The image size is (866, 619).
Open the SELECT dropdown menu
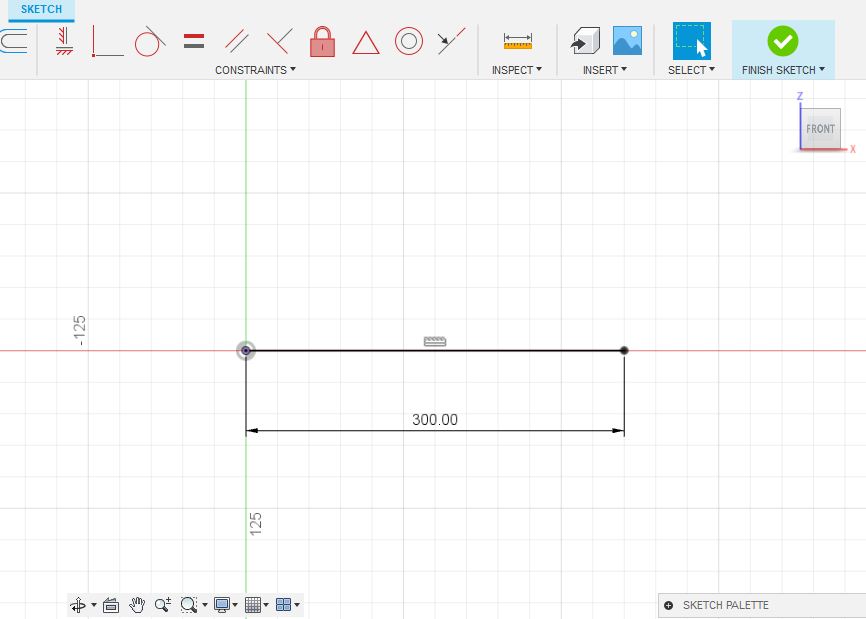tap(691, 70)
